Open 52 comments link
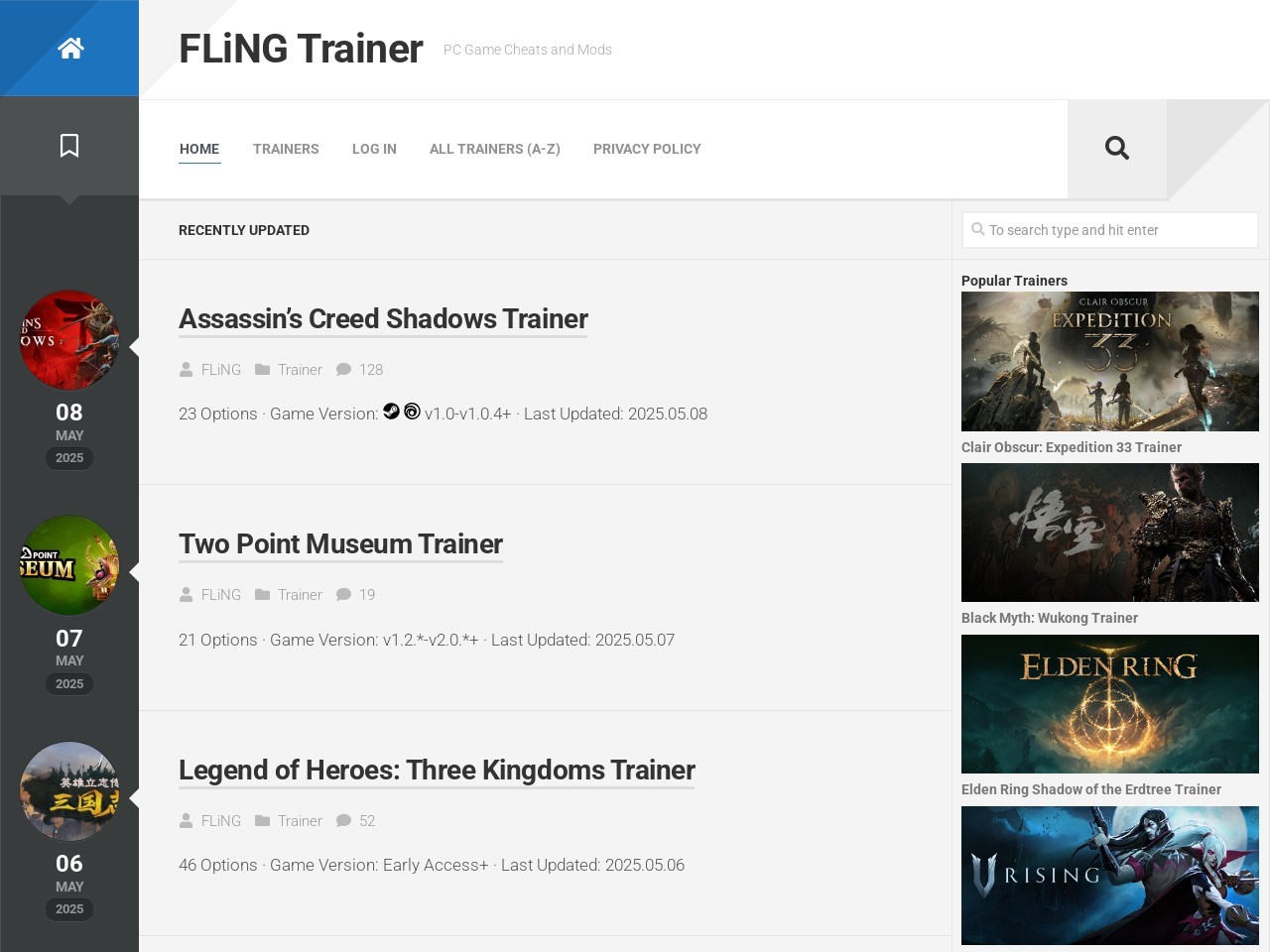 coord(367,820)
